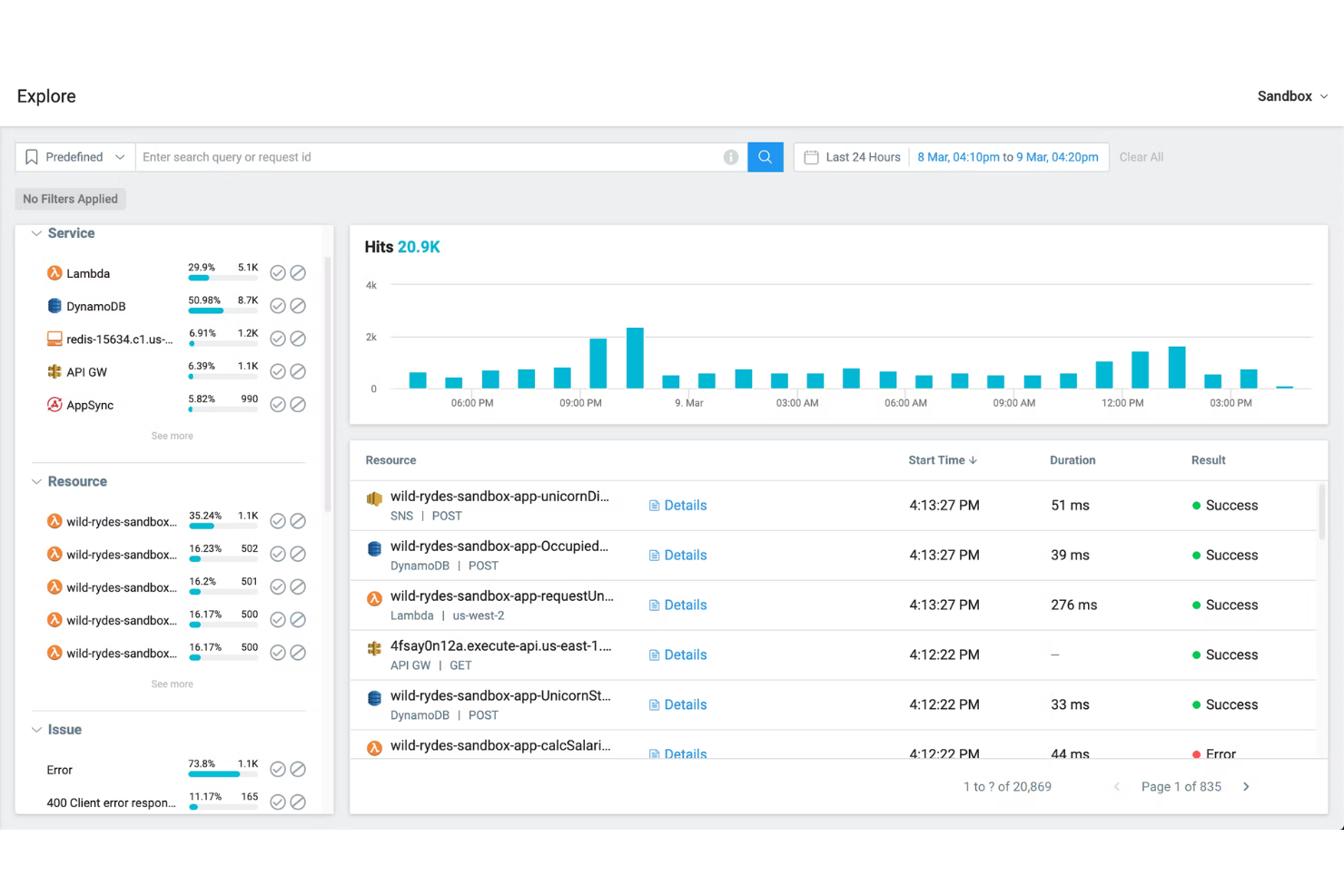
Task: Click the info icon in the search bar
Action: 731,156
